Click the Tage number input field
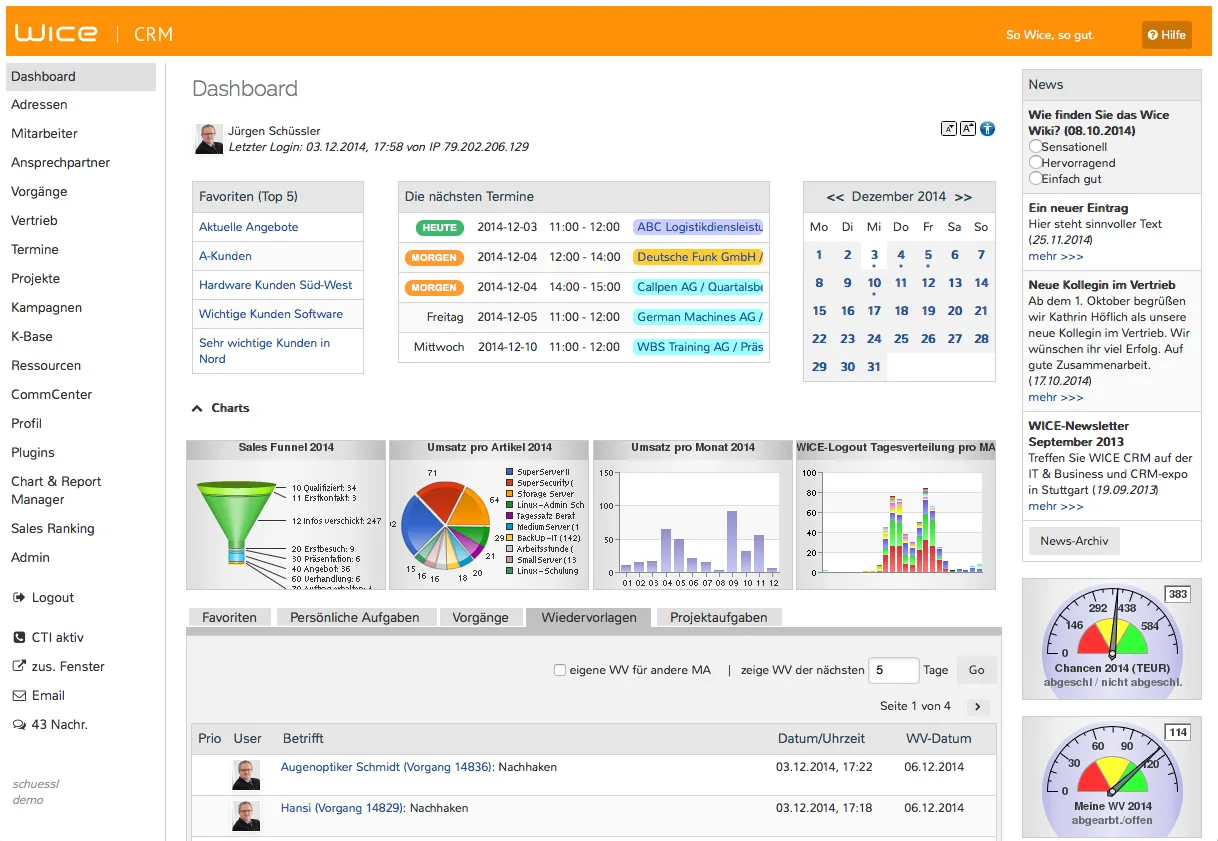This screenshot has height=841, width=1218. point(893,670)
